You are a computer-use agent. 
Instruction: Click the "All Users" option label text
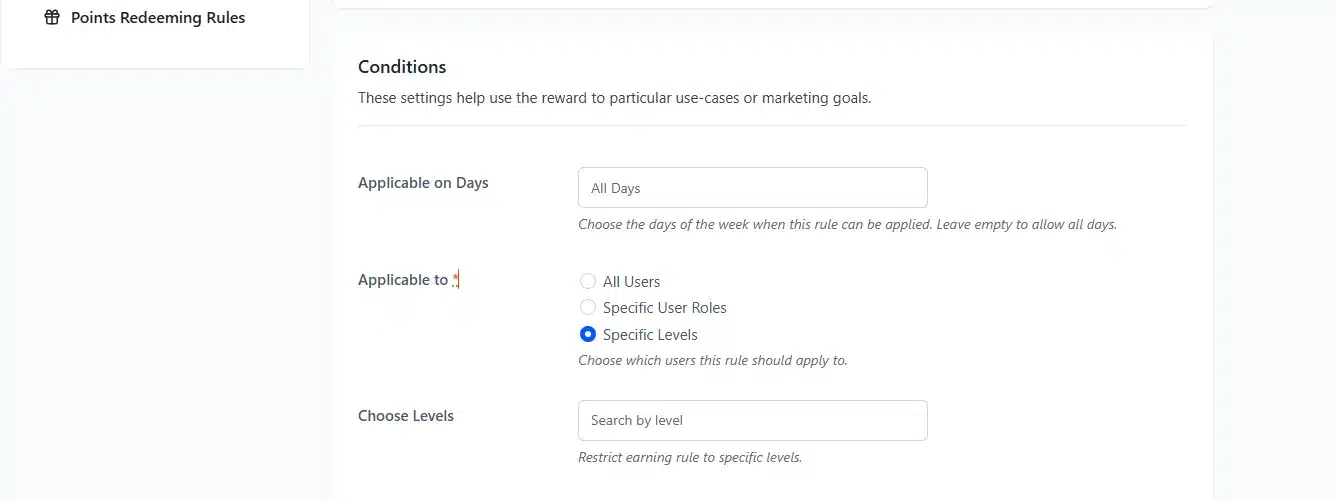pyautogui.click(x=631, y=282)
